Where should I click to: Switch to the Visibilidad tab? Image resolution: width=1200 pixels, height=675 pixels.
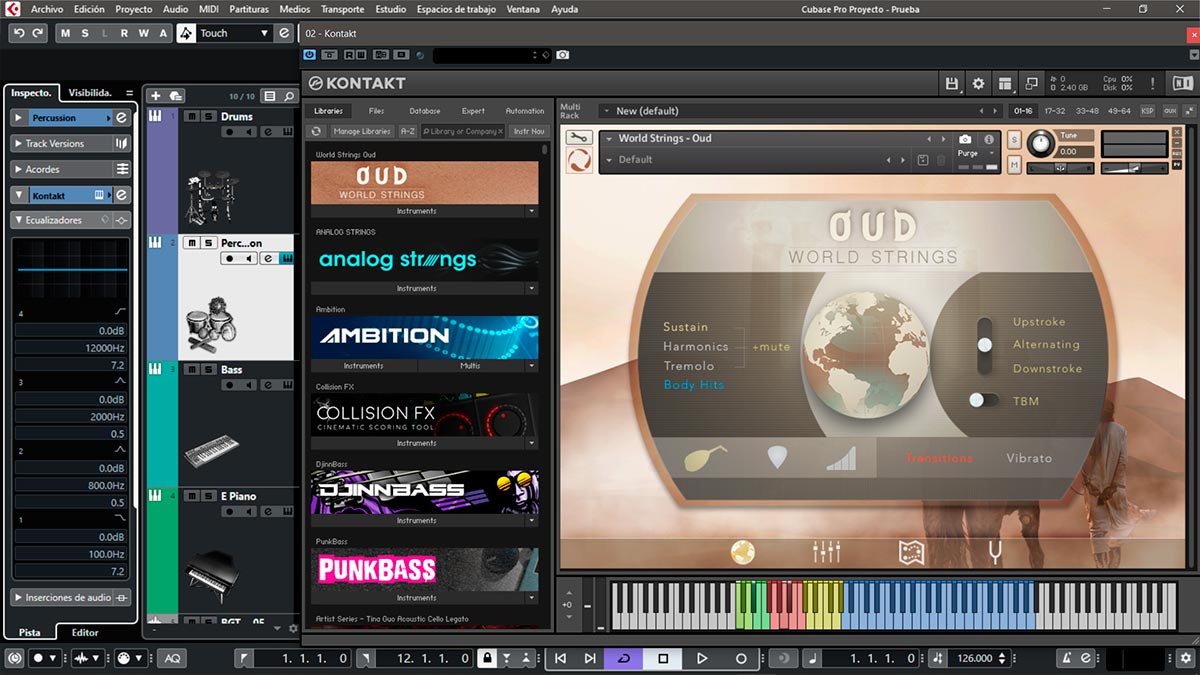90,93
